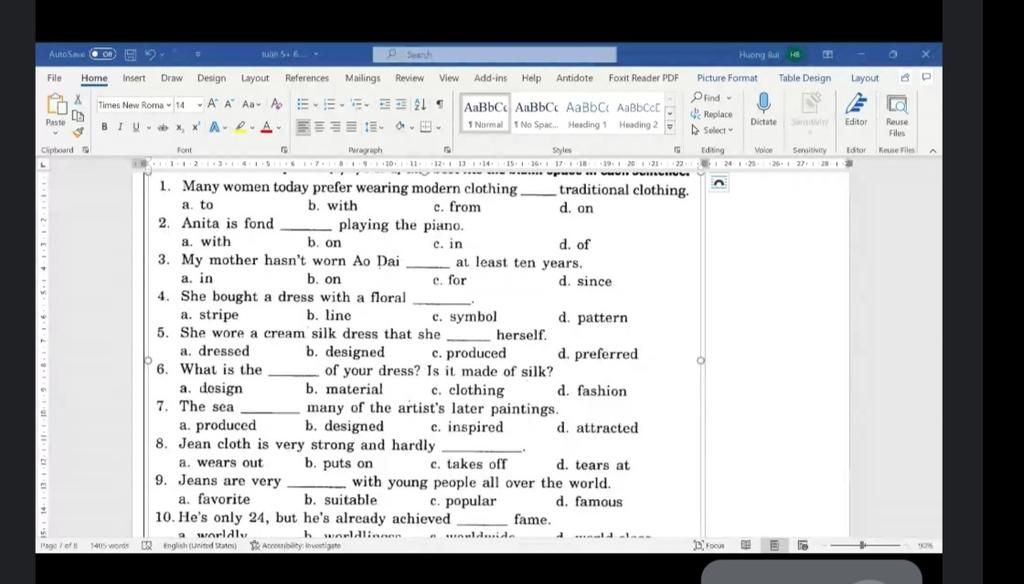Activate the Format Painter brush

(x=78, y=132)
